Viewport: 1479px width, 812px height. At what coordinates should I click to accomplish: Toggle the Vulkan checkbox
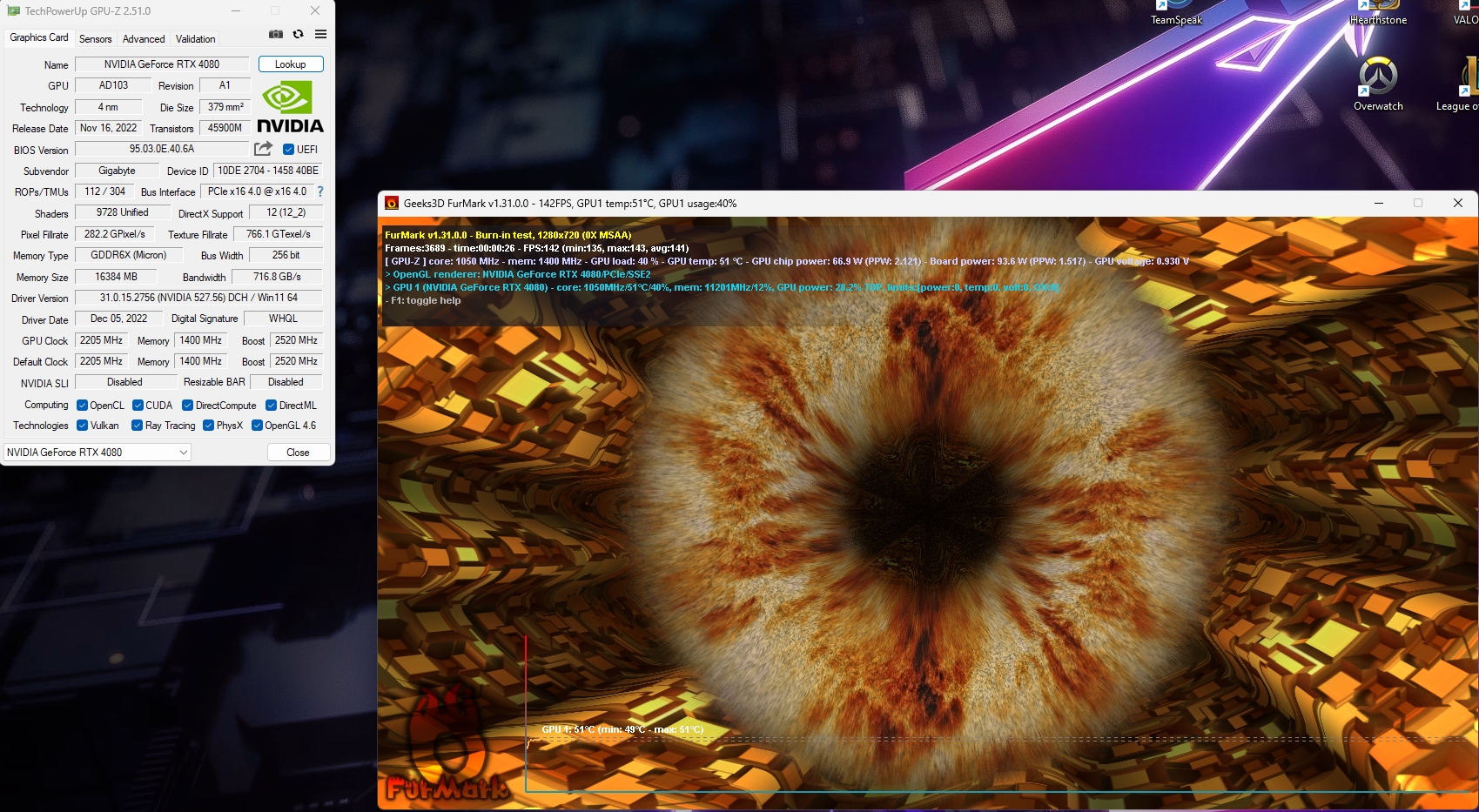[82, 425]
